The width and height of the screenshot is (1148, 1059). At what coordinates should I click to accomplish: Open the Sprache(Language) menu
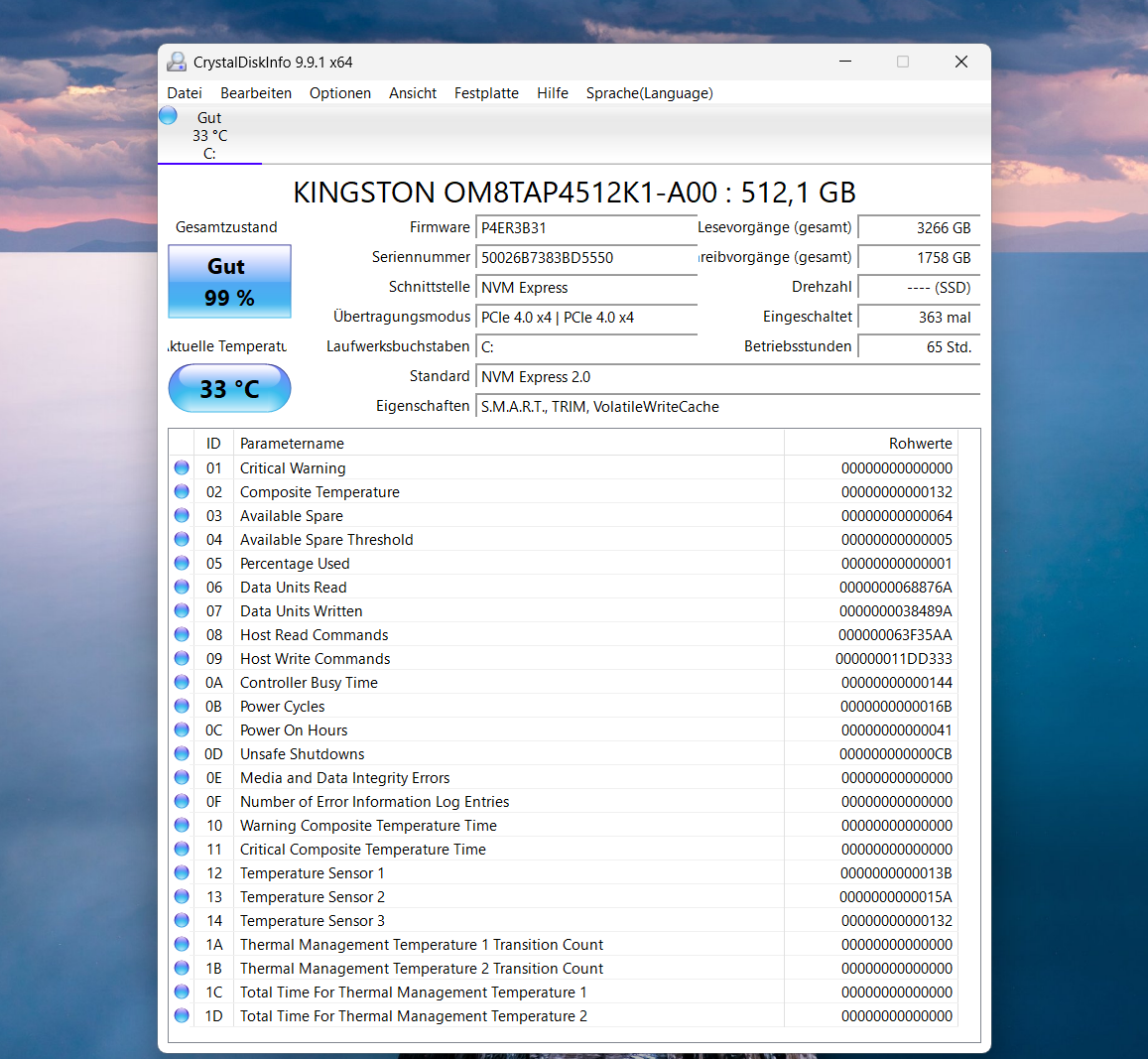tap(649, 93)
